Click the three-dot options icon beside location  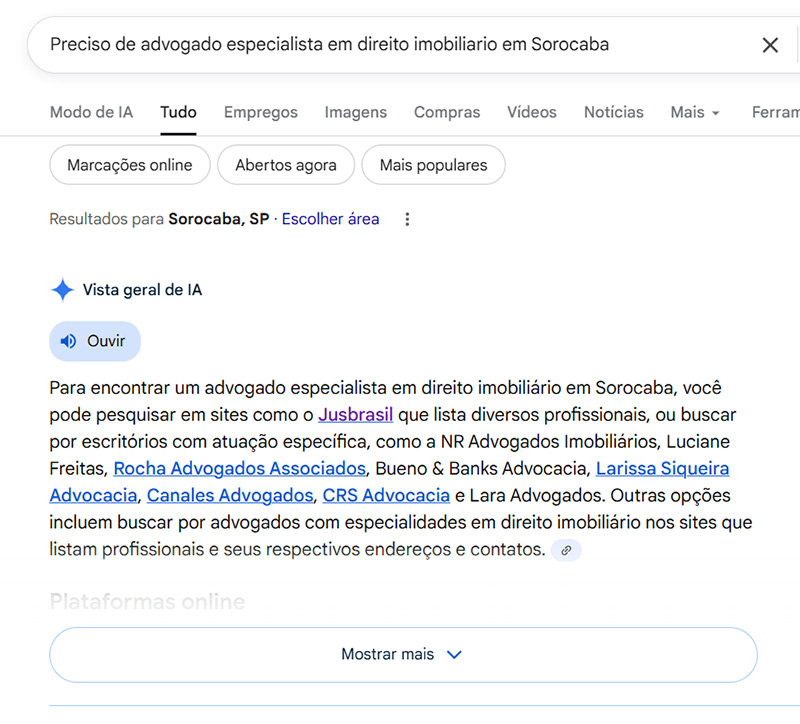pos(407,219)
